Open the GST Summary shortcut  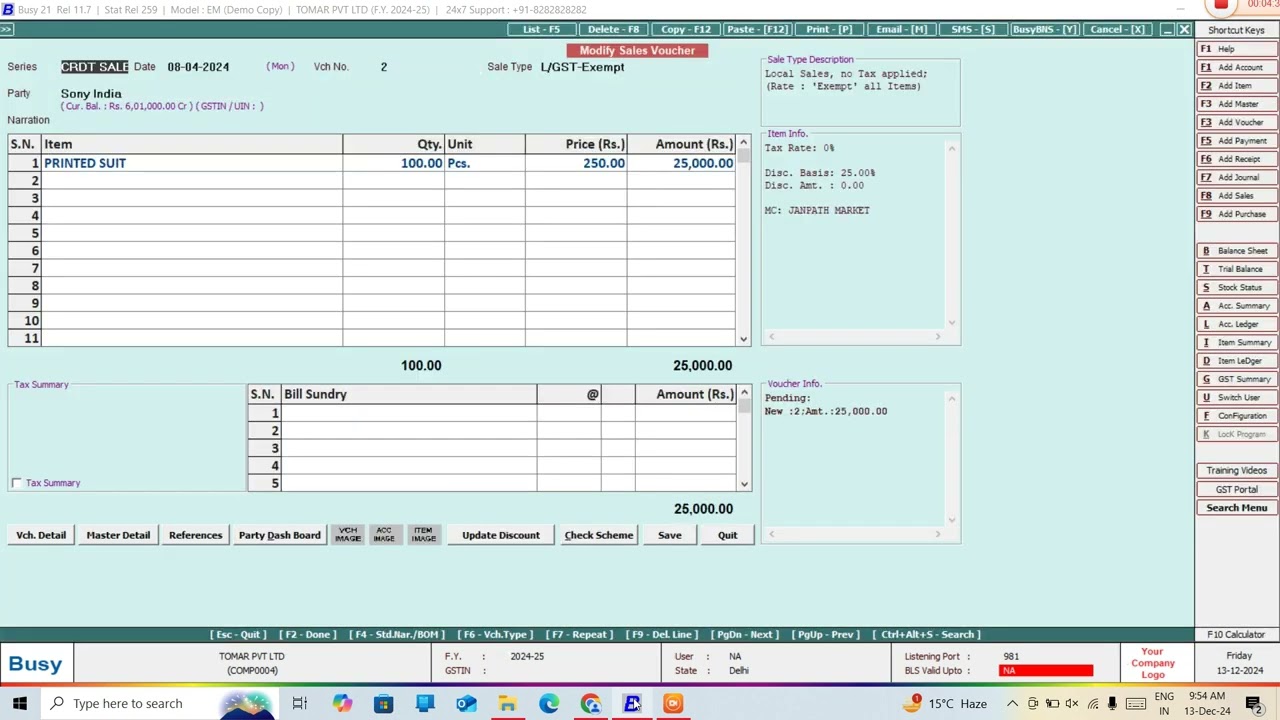pos(1237,379)
